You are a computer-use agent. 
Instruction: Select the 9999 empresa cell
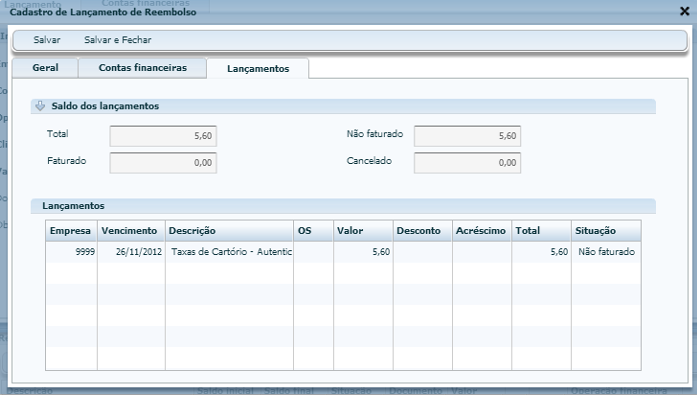(71, 252)
